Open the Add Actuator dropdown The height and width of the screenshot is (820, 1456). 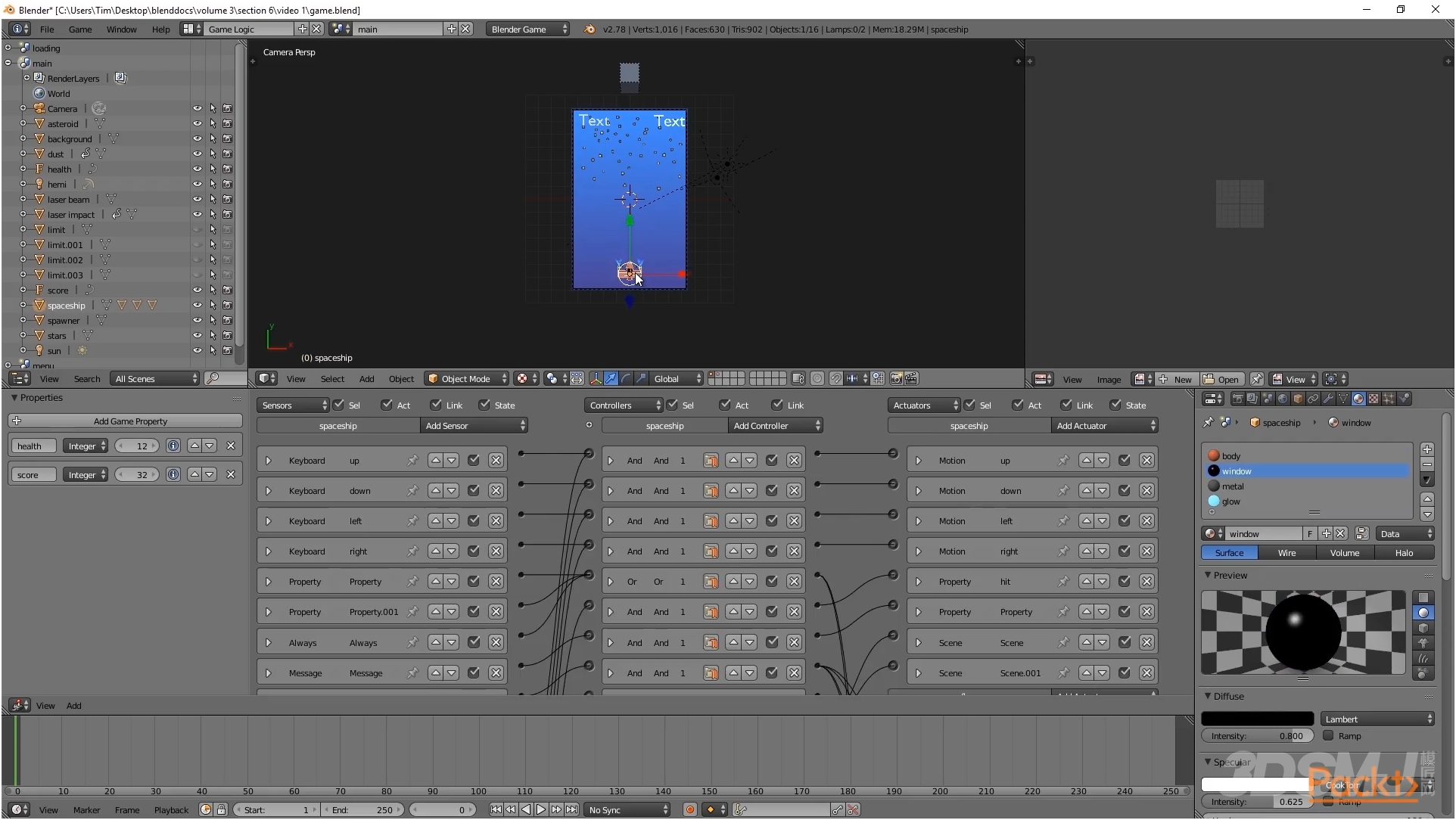(x=1105, y=426)
